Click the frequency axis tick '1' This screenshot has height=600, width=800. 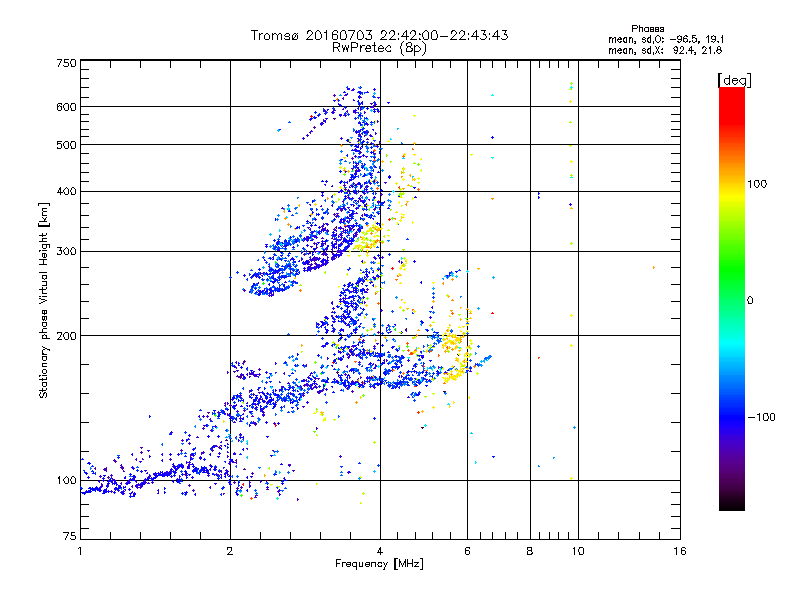pos(80,551)
